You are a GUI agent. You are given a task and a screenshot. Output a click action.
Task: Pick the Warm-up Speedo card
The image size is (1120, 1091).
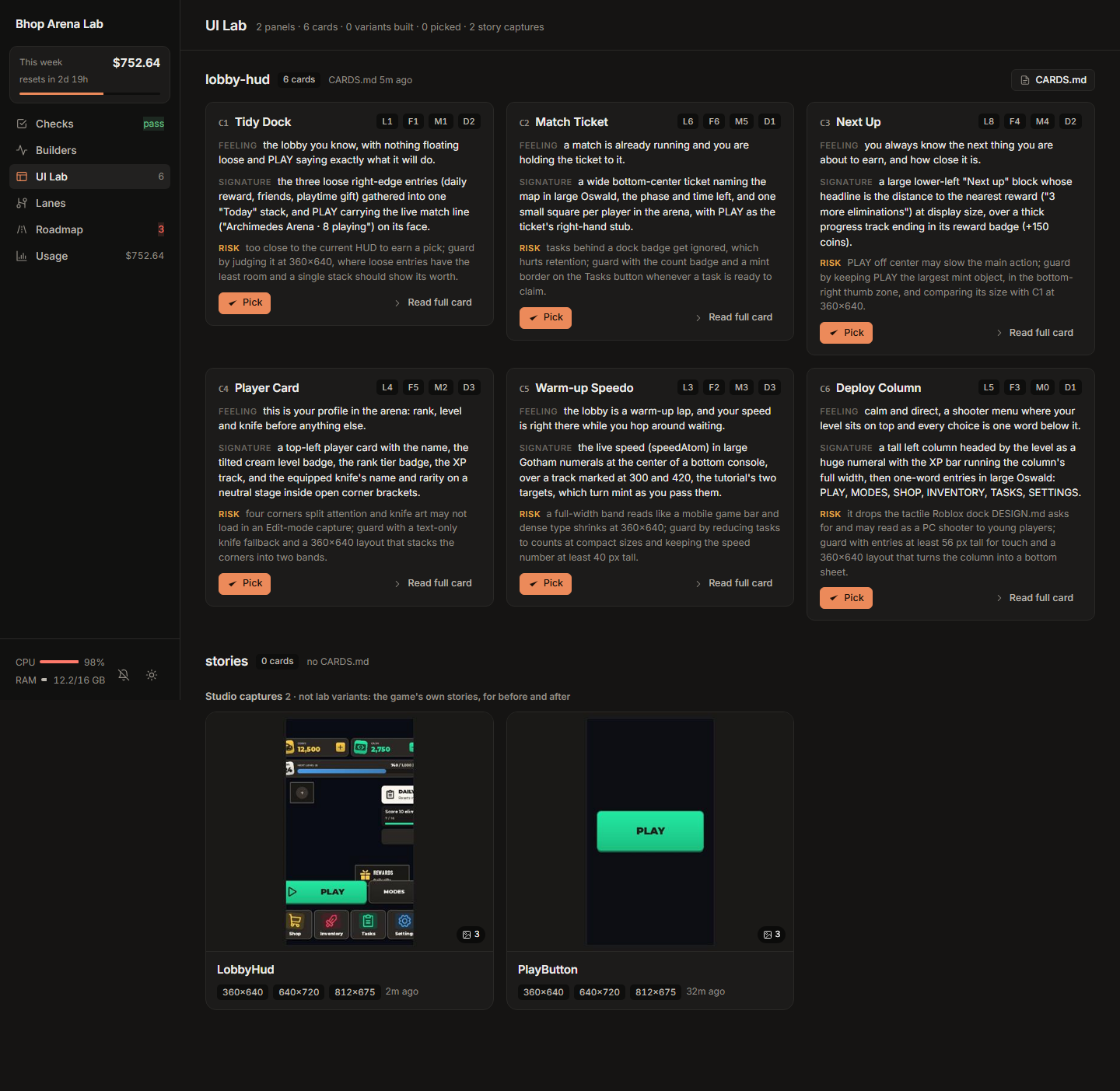tap(545, 583)
